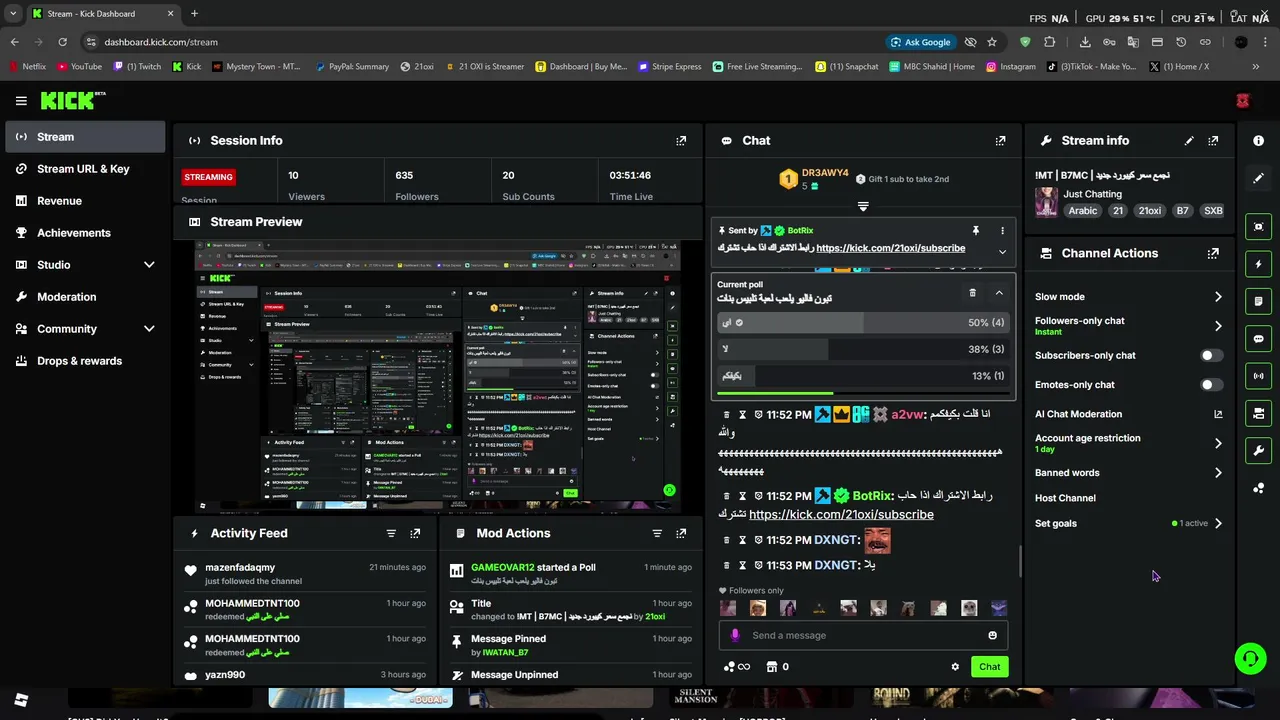The height and width of the screenshot is (720, 1280).
Task: Open the hamburger menu beside the Kick logo
Action: click(x=21, y=101)
